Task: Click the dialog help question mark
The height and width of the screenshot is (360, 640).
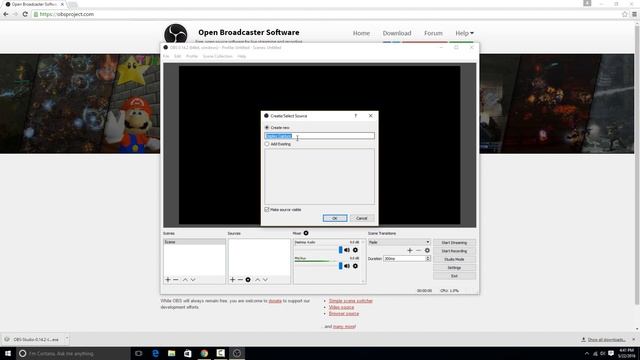Action: tap(356, 116)
